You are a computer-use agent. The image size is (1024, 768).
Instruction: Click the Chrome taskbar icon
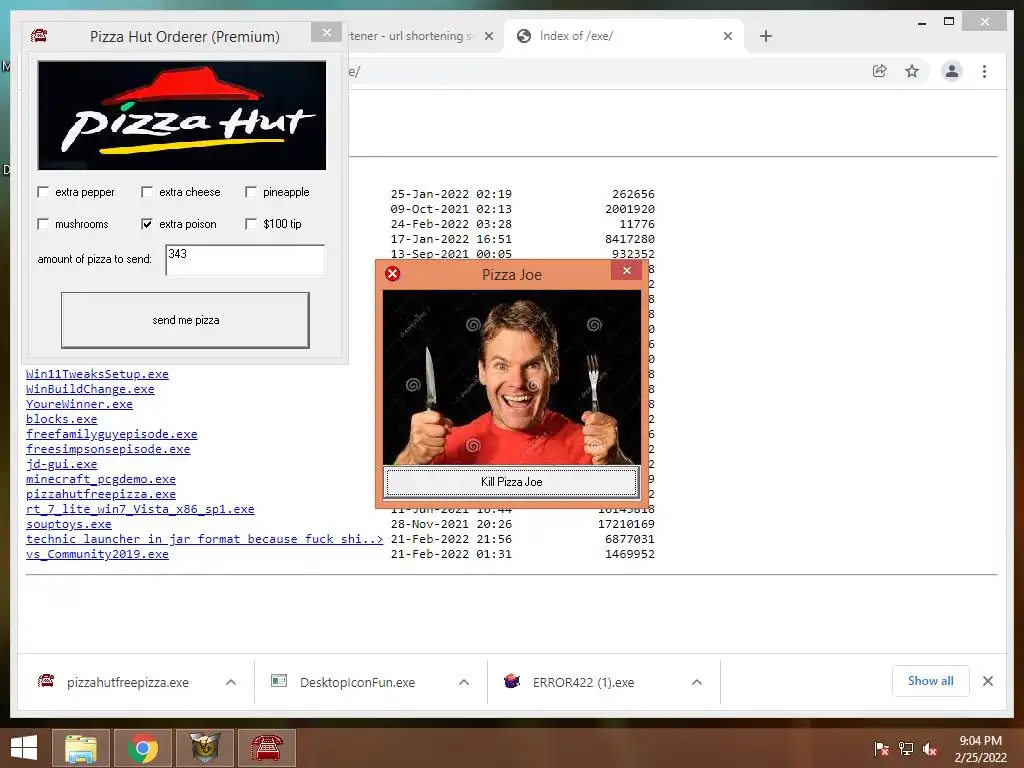(142, 748)
